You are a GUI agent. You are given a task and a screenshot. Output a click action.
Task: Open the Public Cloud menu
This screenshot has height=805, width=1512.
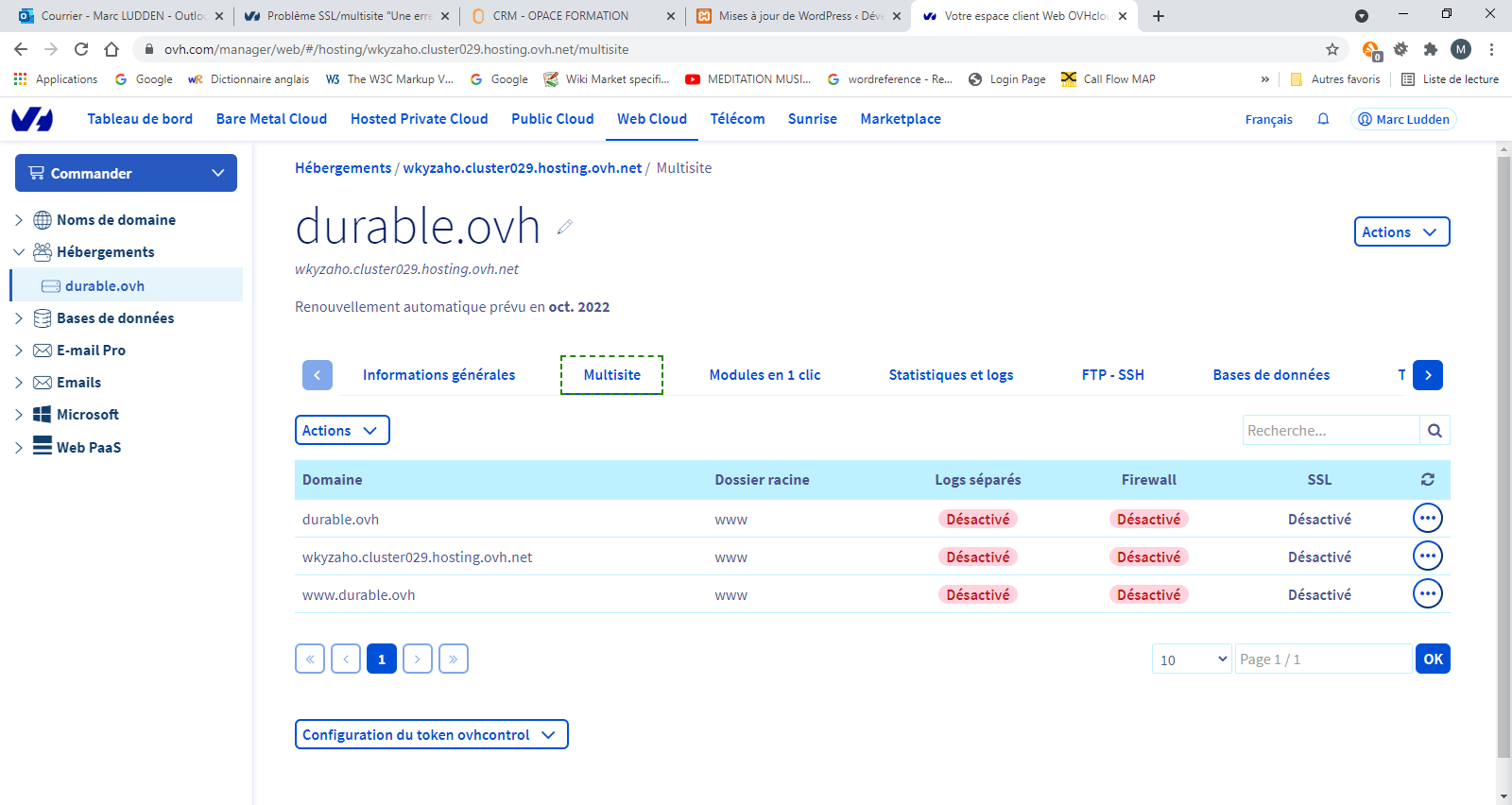coord(552,119)
